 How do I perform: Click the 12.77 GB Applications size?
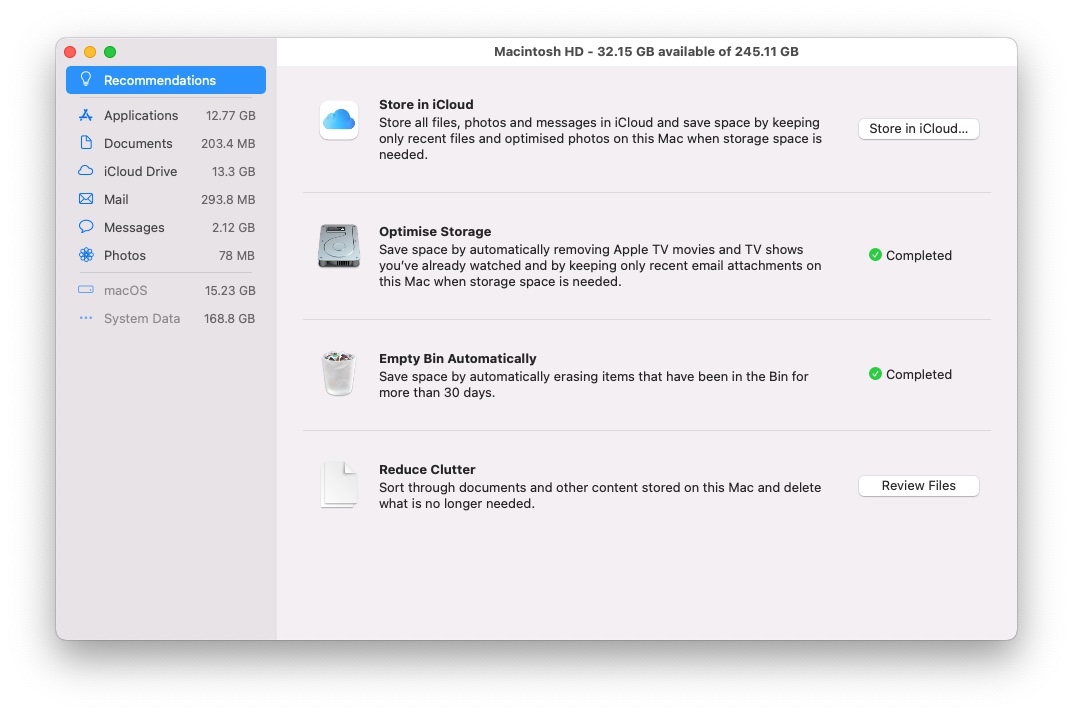(x=231, y=116)
